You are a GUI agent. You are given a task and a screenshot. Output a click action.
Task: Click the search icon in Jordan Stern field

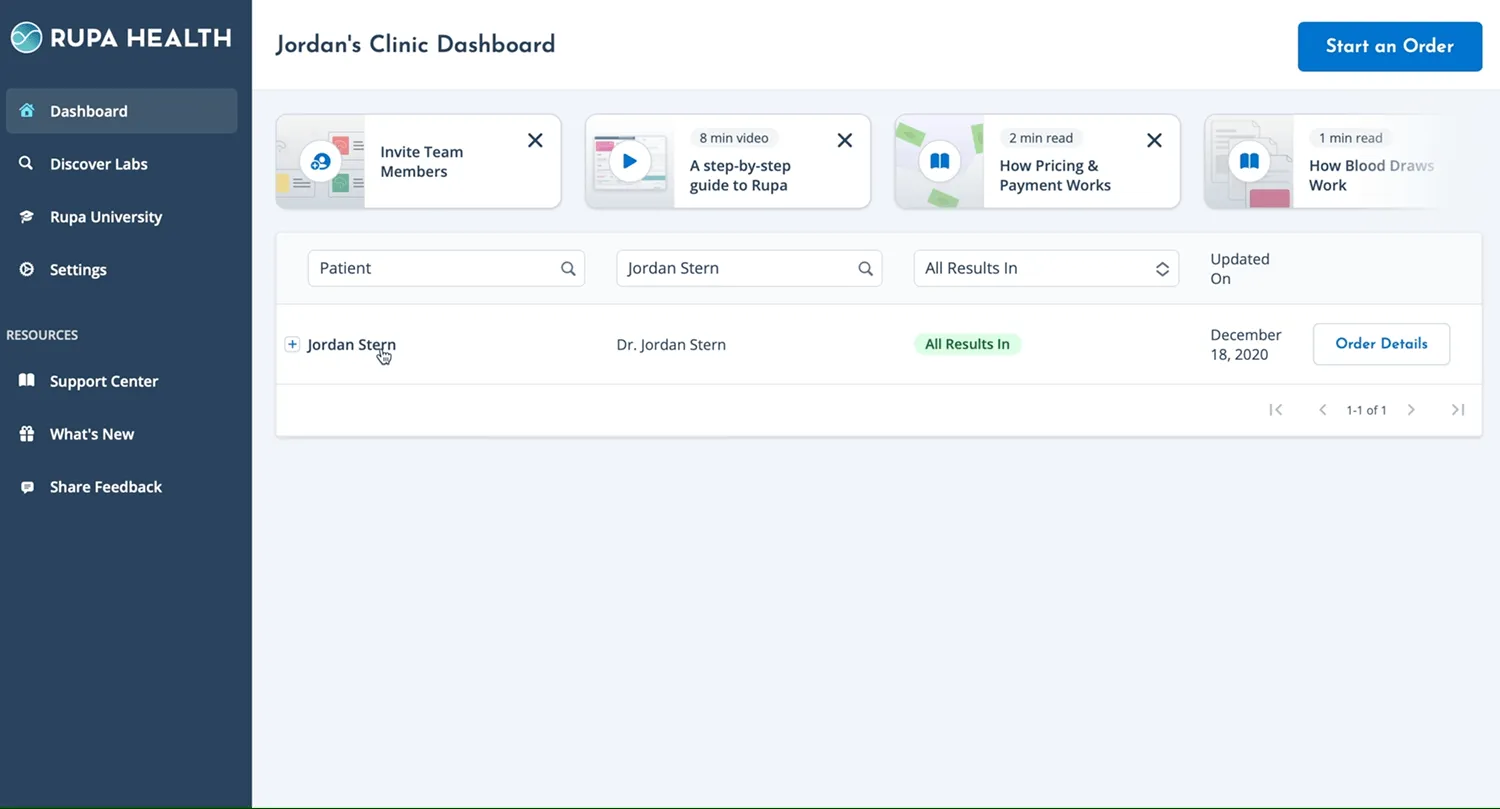(866, 268)
